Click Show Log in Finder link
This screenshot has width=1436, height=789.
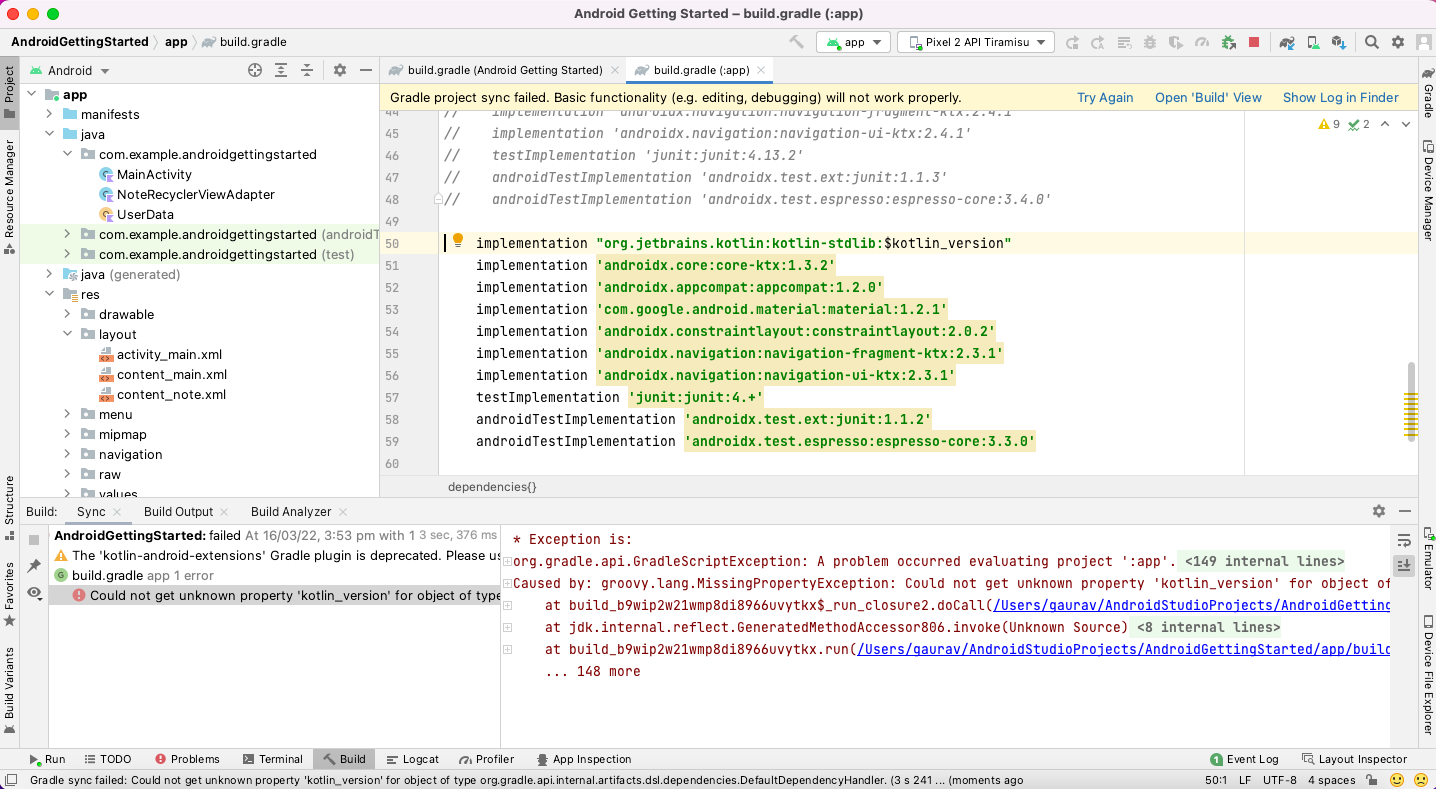(x=1341, y=97)
